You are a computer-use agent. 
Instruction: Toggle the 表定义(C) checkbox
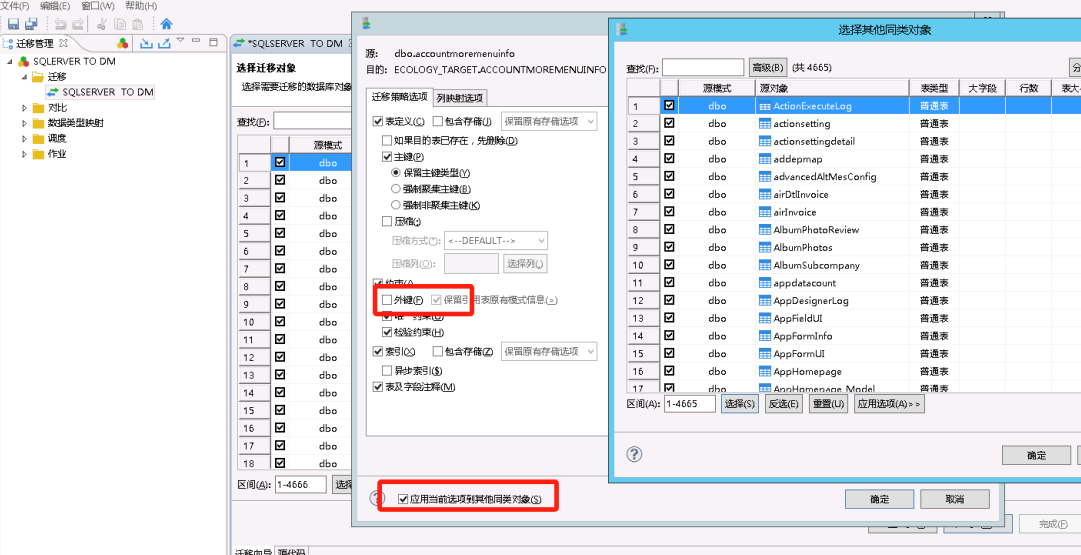pyautogui.click(x=377, y=121)
